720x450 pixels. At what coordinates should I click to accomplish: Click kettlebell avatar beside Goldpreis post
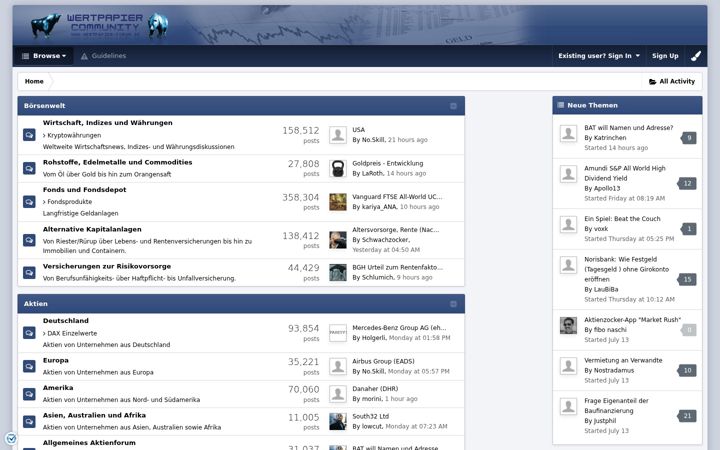338,169
